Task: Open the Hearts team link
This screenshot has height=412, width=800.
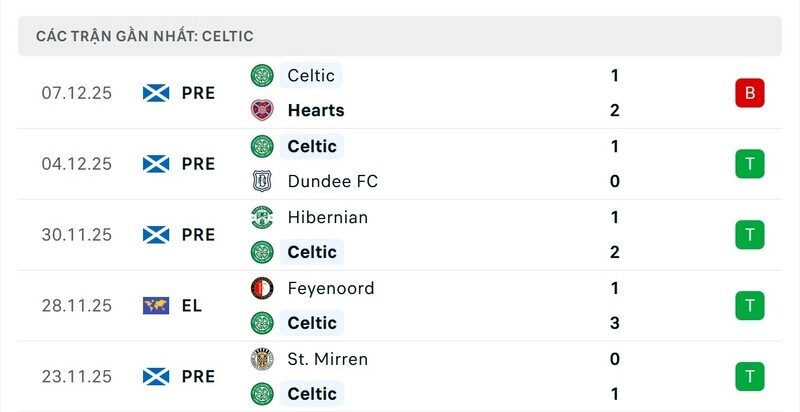Action: point(315,110)
